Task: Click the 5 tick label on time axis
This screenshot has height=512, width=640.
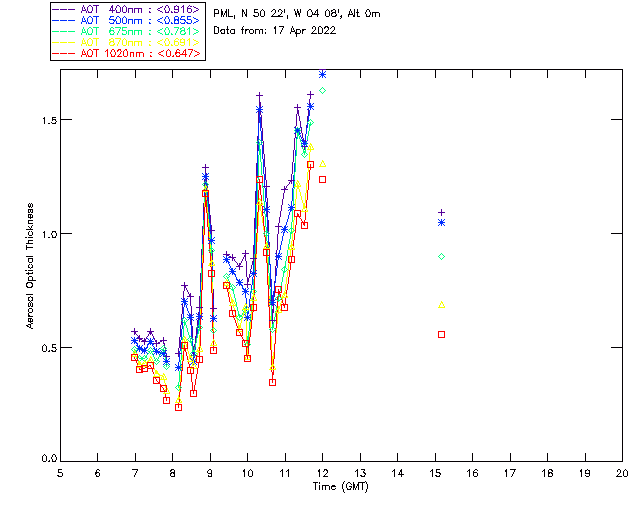Action: click(x=60, y=472)
